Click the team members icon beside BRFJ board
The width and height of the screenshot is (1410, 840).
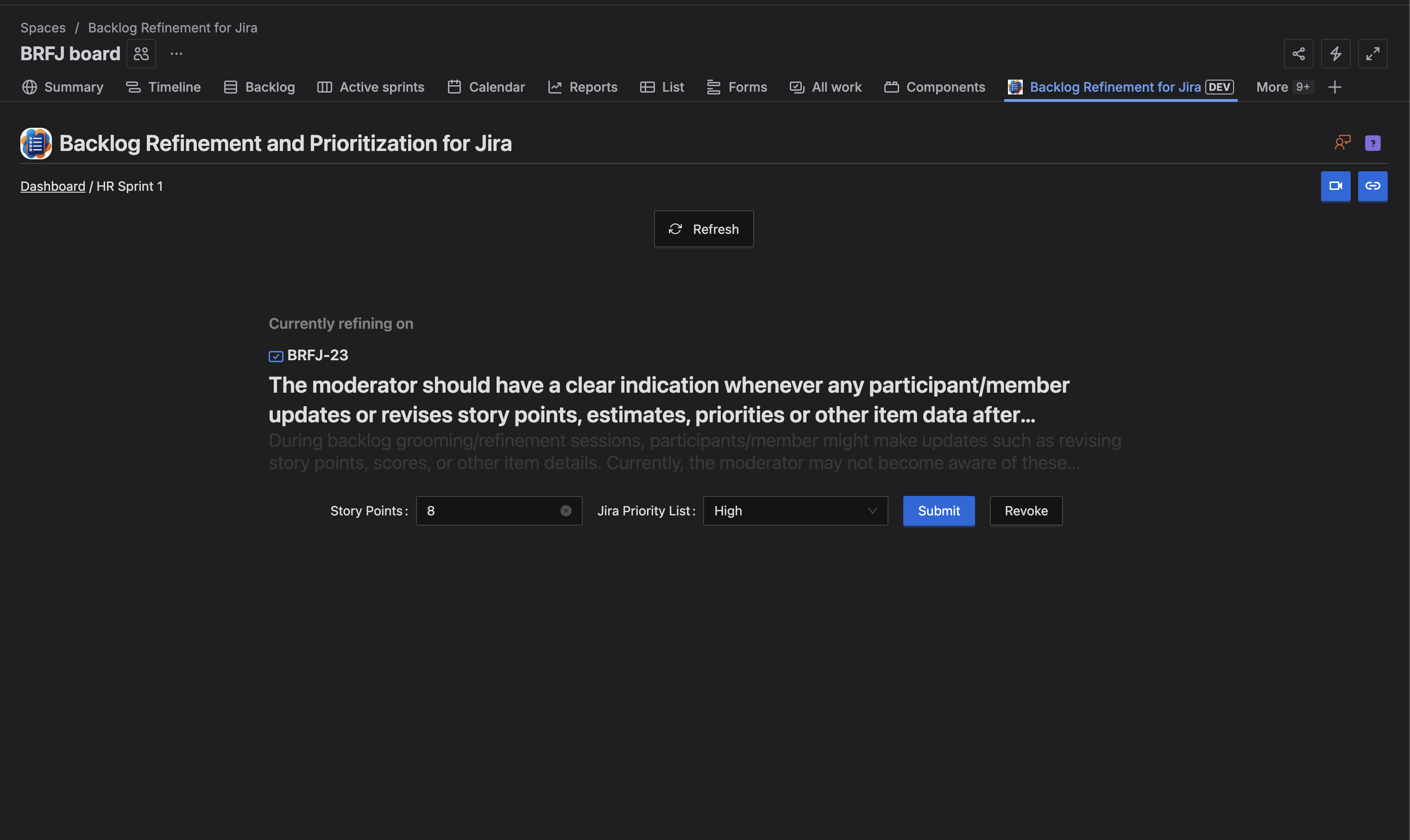tap(141, 54)
